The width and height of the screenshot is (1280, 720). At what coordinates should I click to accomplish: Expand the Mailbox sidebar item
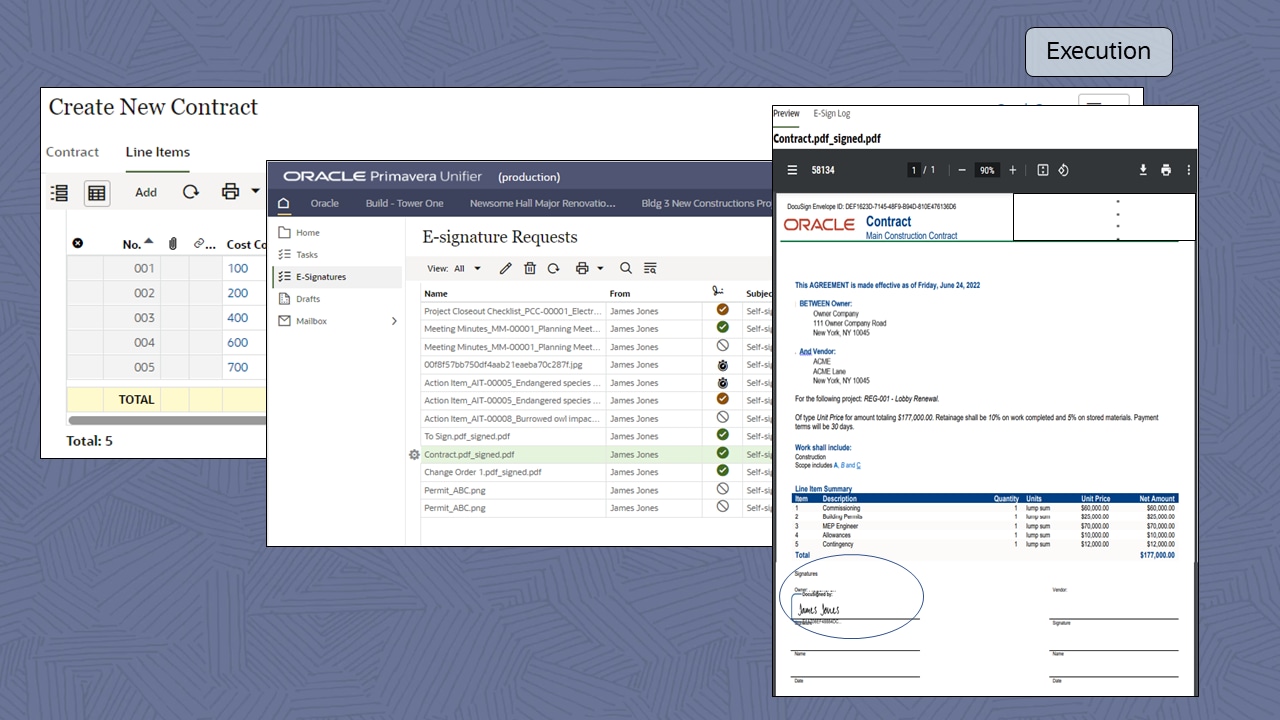(x=394, y=321)
